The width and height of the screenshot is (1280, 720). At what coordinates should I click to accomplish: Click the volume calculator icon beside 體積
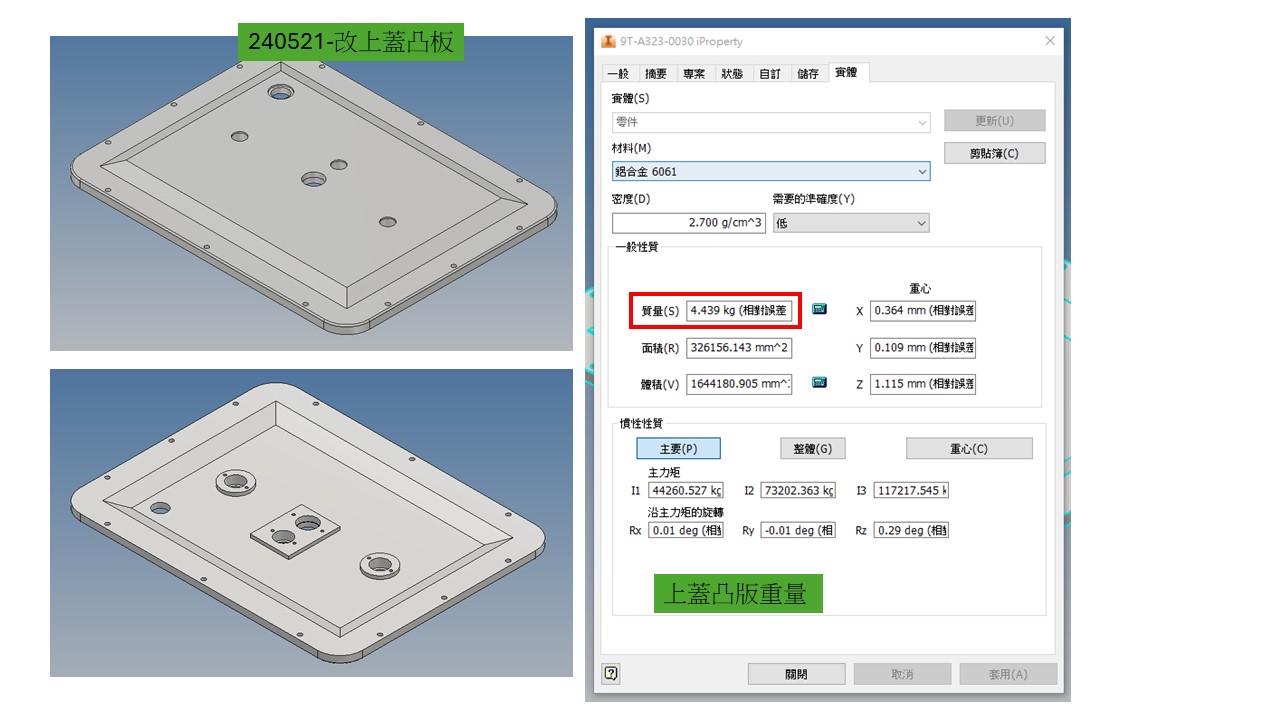point(819,382)
